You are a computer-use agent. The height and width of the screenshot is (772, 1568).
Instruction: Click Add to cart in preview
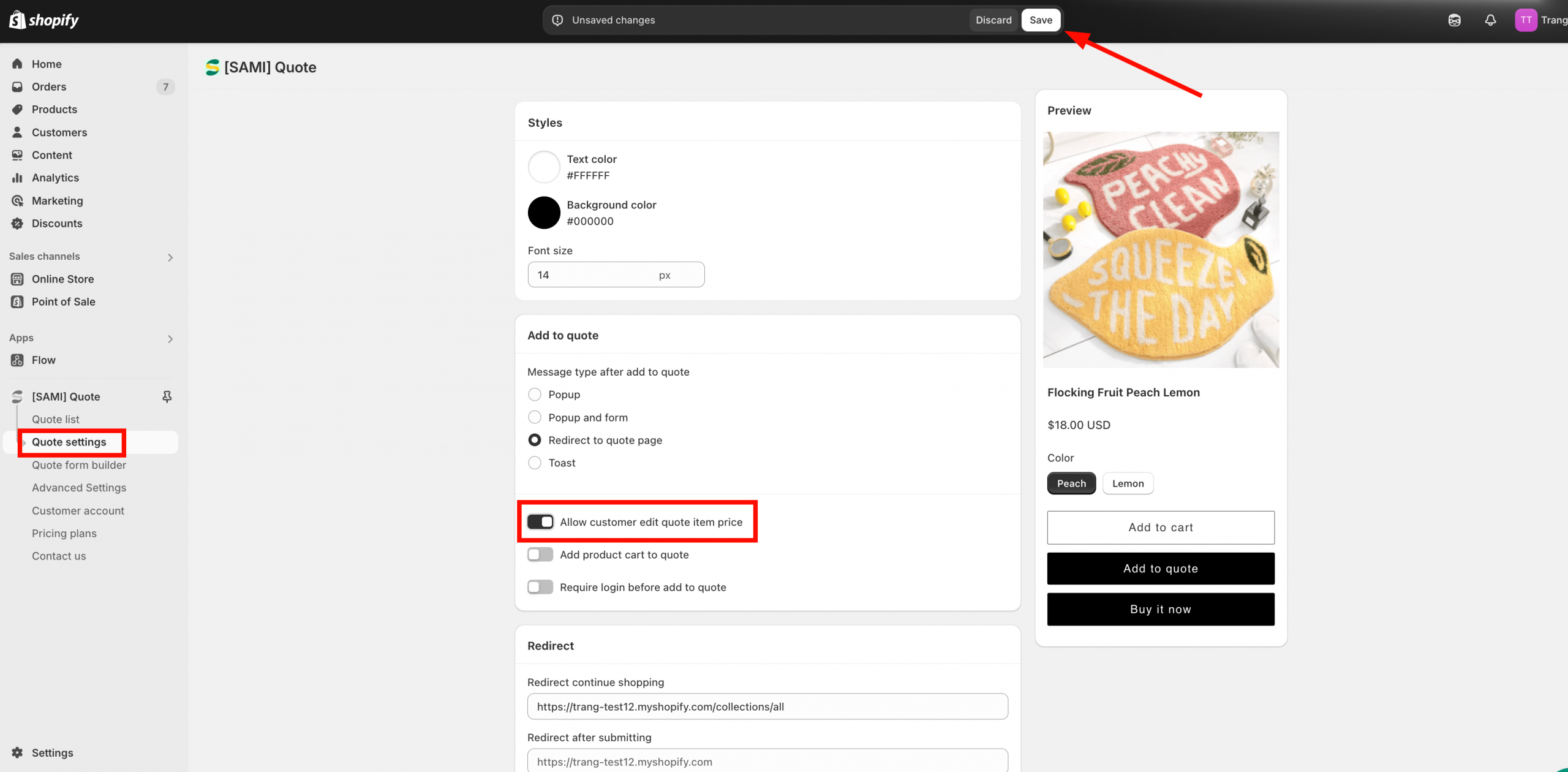(x=1161, y=528)
